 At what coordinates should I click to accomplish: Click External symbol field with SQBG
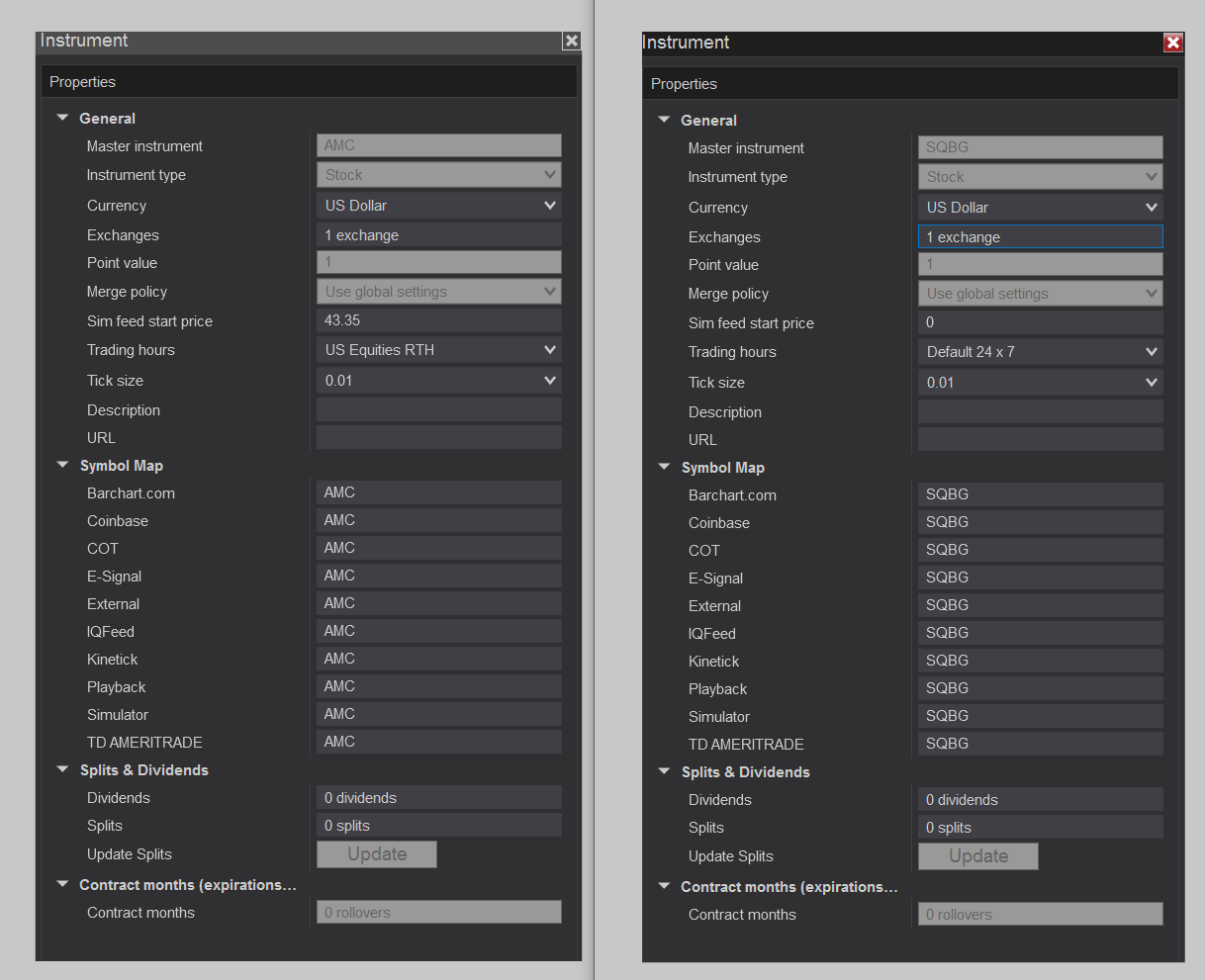[x=1041, y=605]
